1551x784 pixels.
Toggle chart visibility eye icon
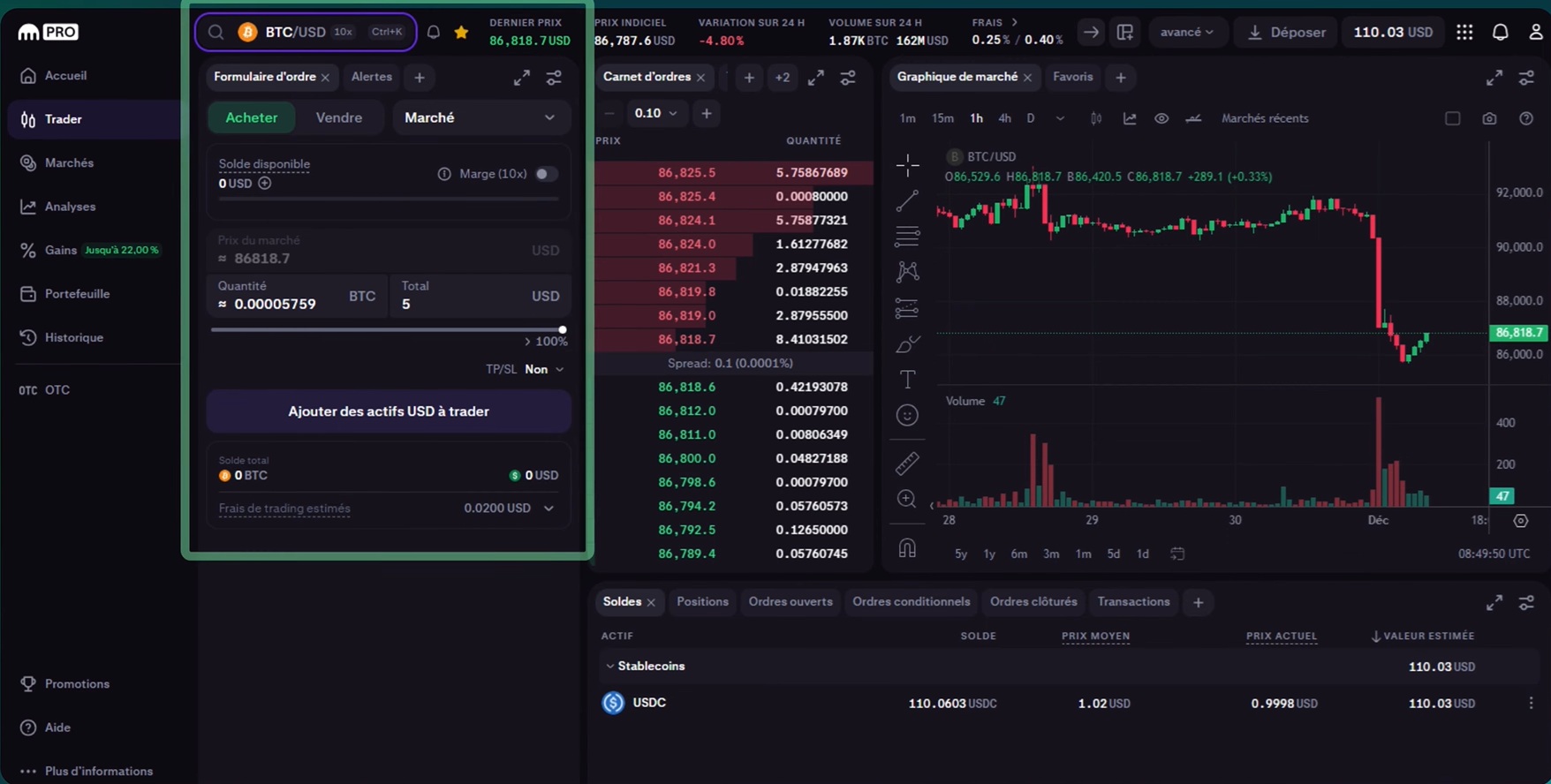coord(1161,118)
